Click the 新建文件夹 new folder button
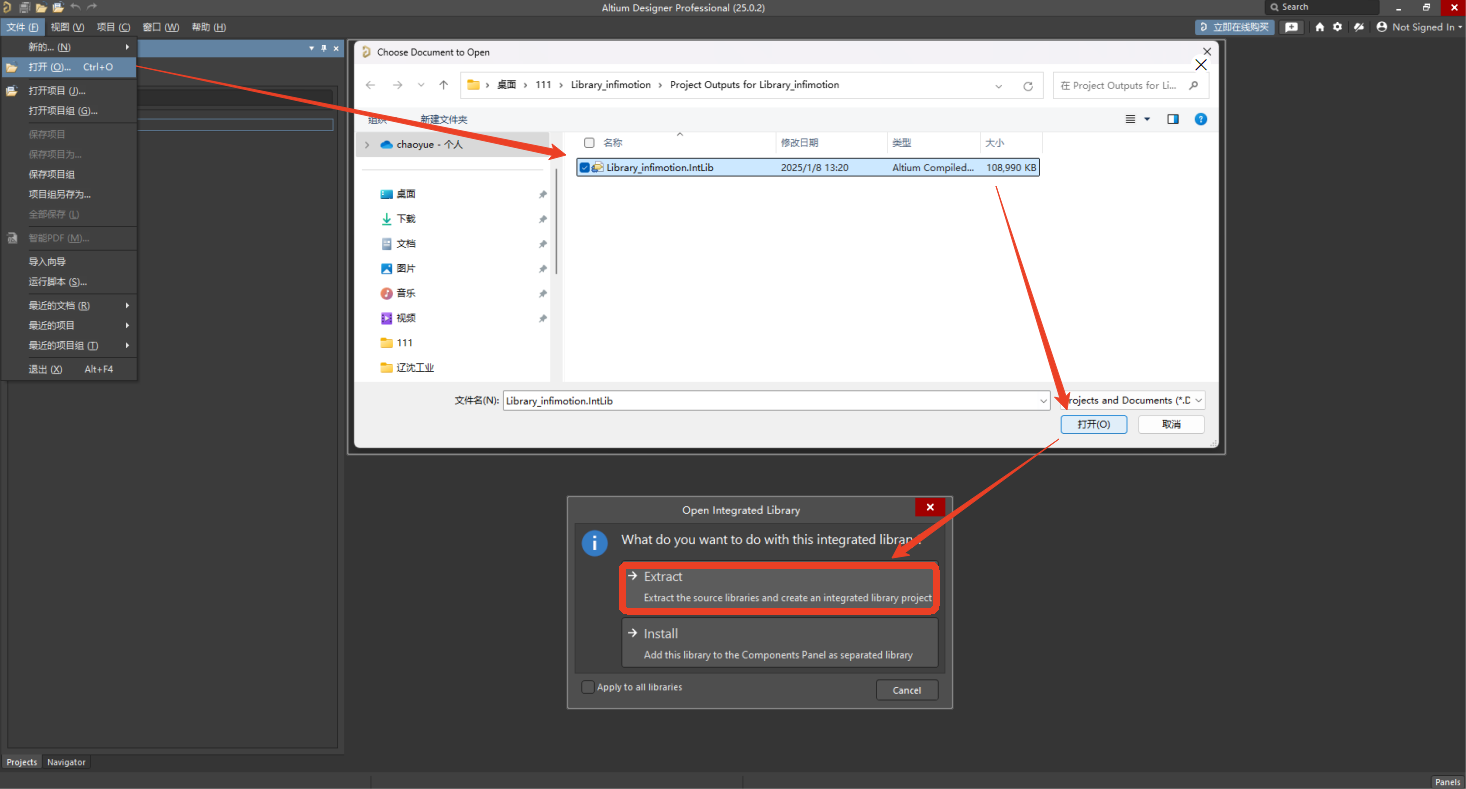 pos(444,119)
